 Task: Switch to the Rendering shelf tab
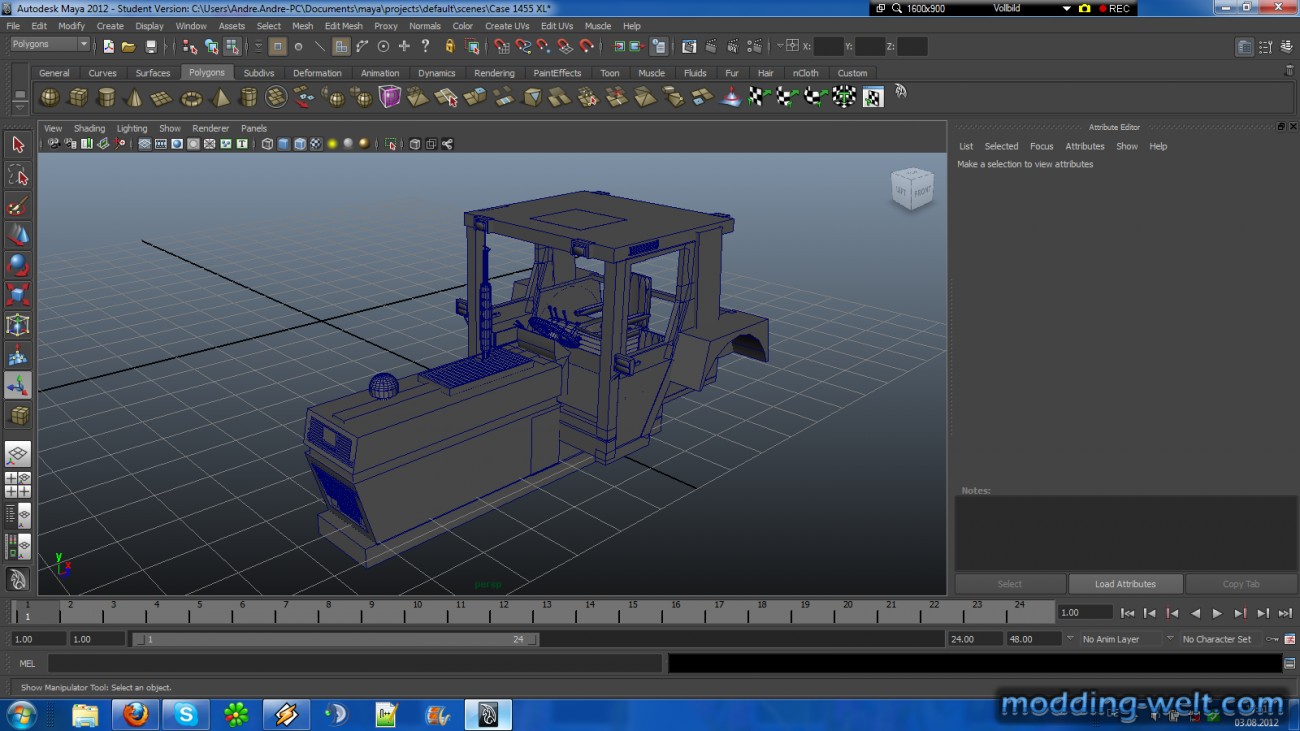pyautogui.click(x=494, y=73)
